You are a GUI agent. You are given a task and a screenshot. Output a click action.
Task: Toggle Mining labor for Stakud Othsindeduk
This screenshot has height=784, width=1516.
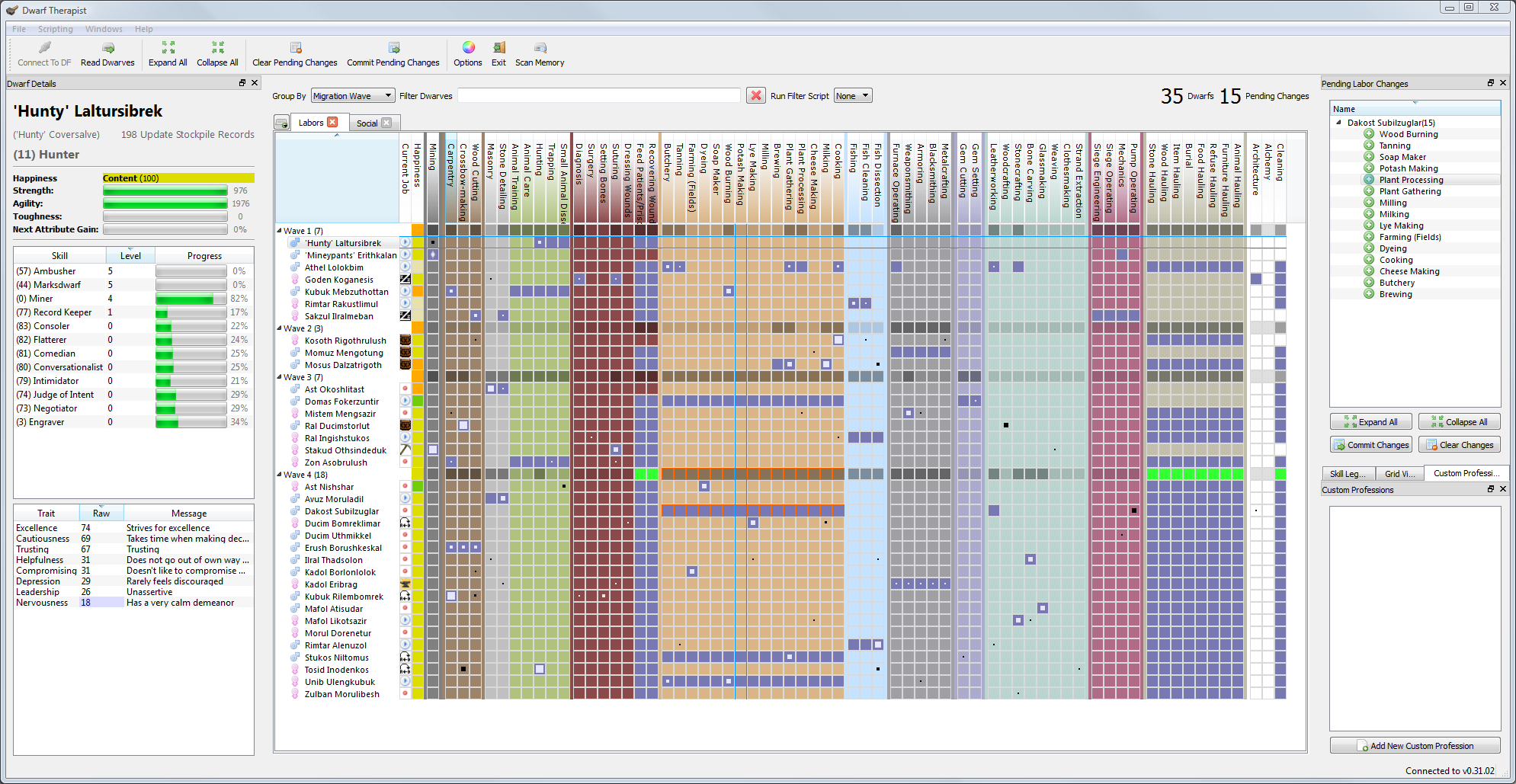pos(433,450)
